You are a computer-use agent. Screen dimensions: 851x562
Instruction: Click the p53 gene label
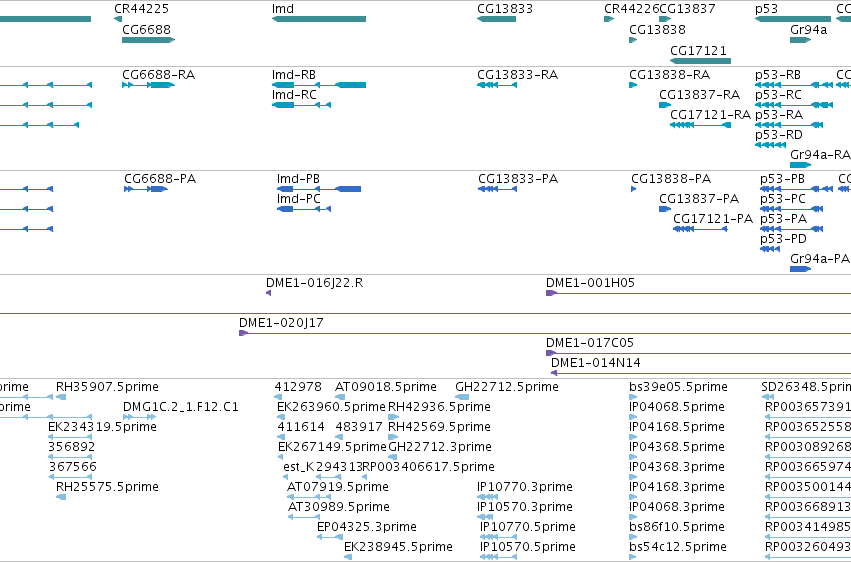click(766, 9)
